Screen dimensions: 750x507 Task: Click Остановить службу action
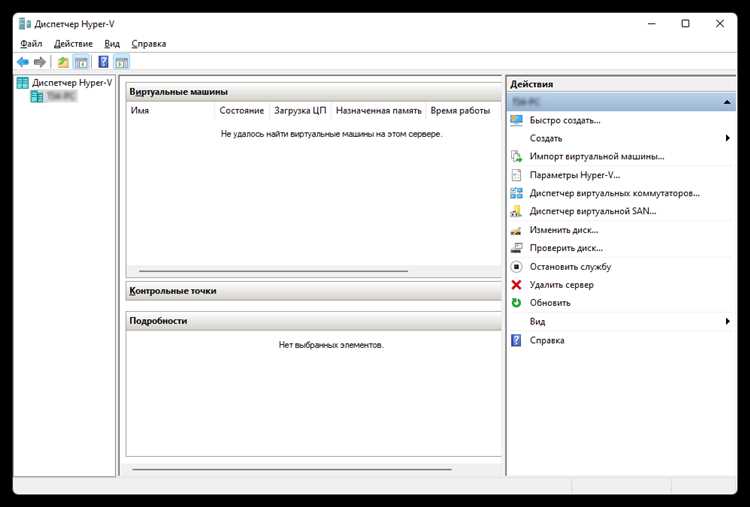tap(571, 266)
